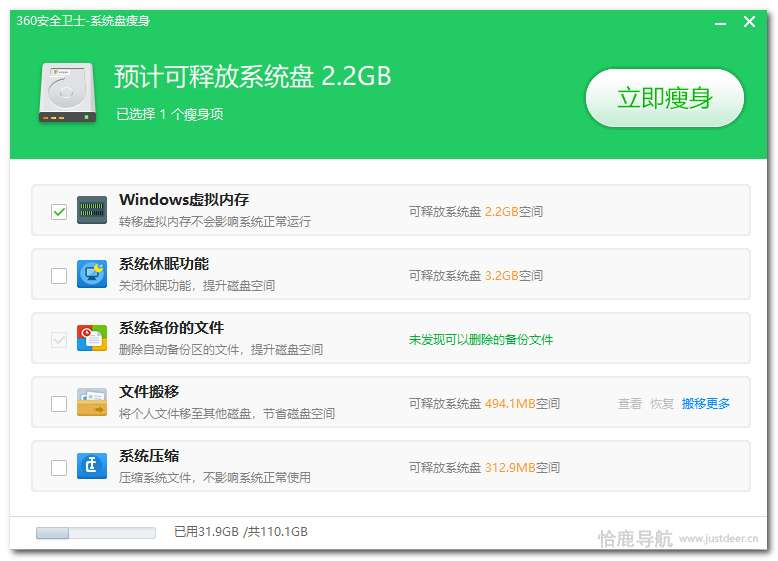Close the 360安全卫士 系统盘瘦身 window
Viewport: 778px width, 561px height.
click(x=749, y=22)
